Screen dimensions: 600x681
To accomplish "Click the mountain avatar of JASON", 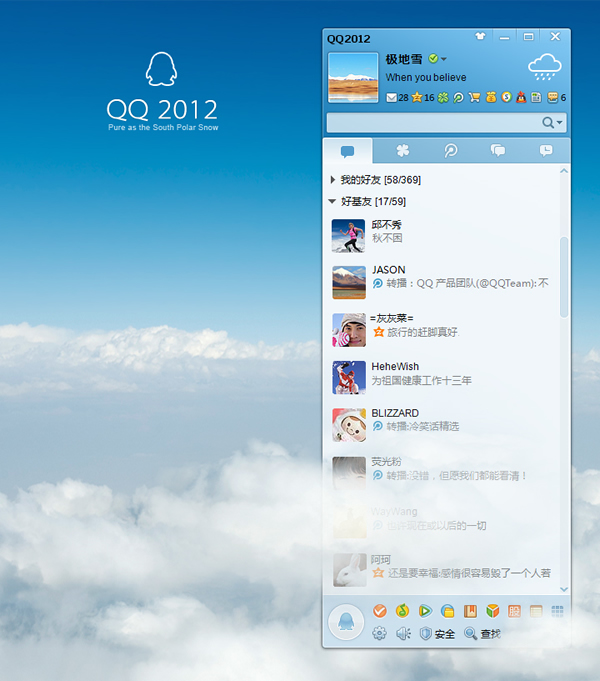I will [x=348, y=282].
